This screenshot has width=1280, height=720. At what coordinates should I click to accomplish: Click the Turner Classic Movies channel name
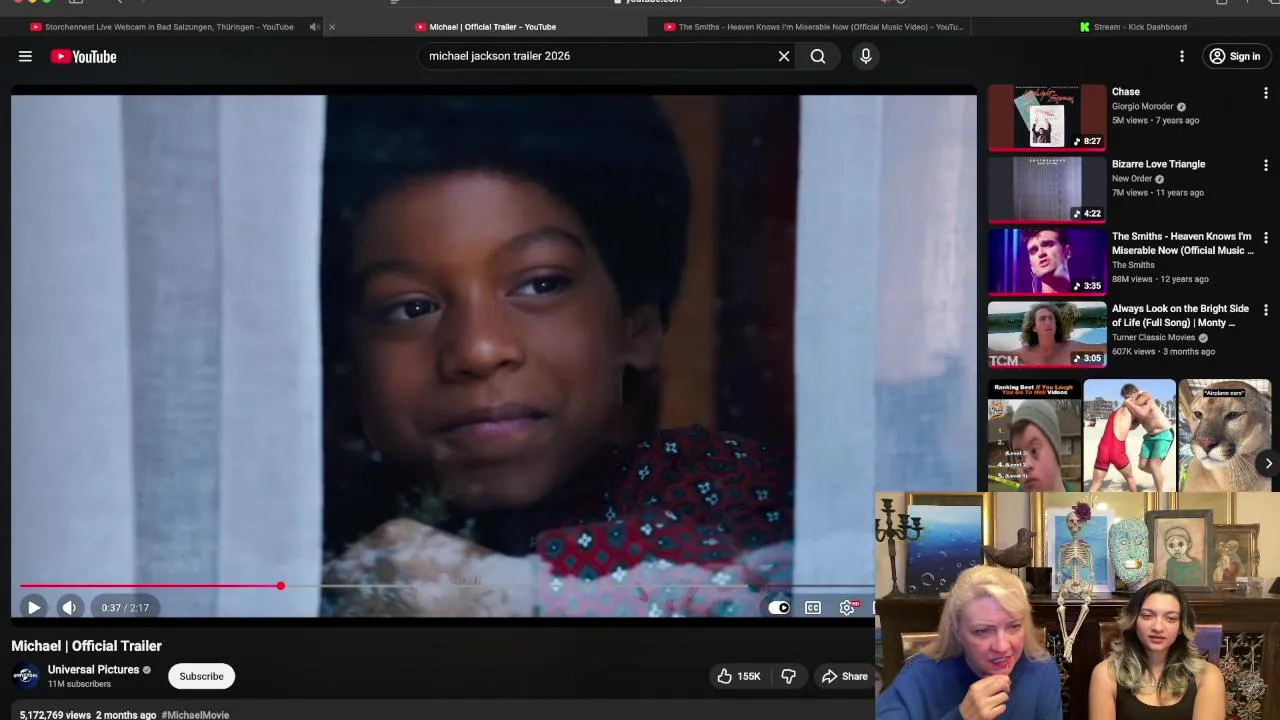click(x=1154, y=337)
